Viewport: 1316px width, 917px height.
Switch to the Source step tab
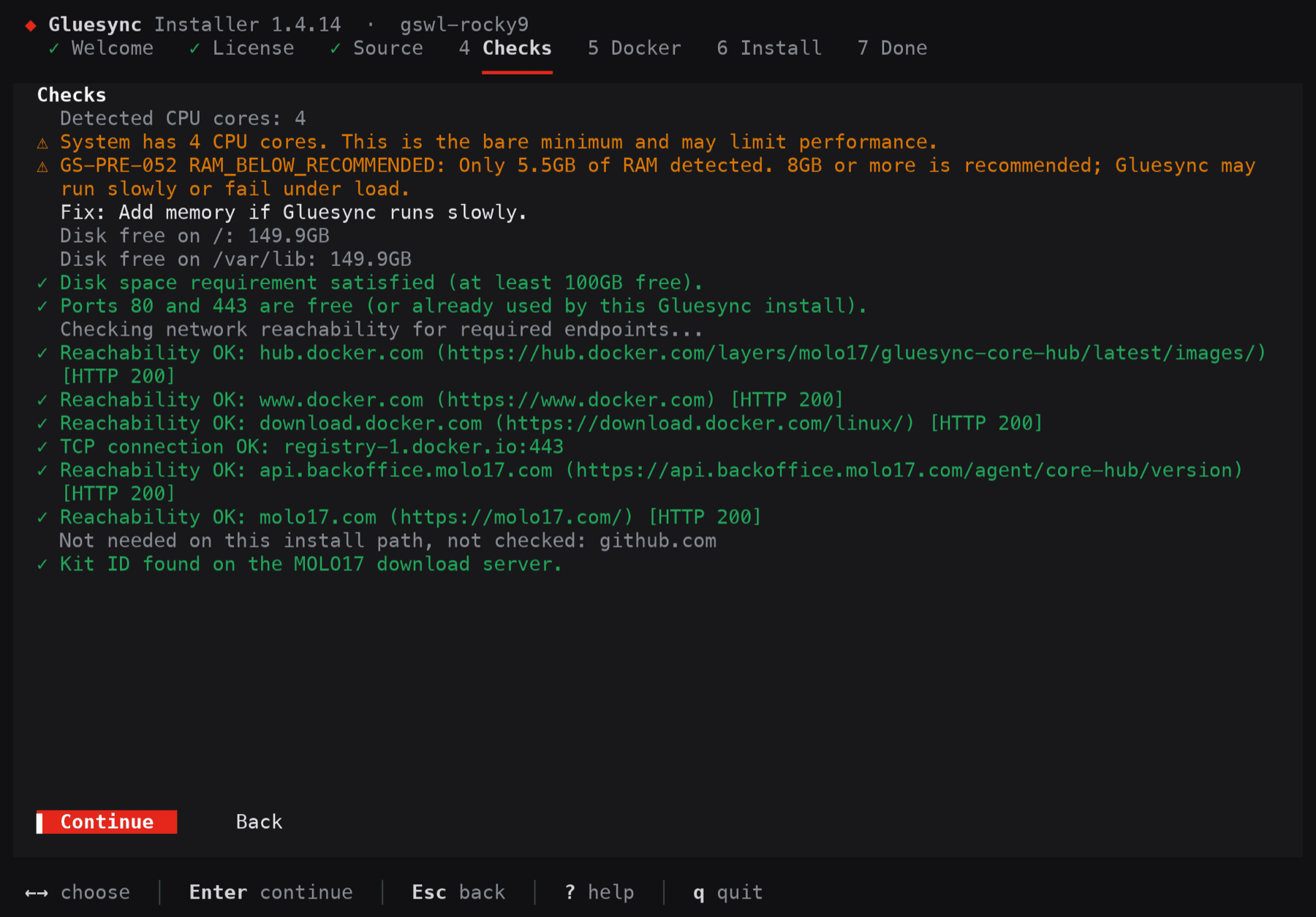[x=377, y=48]
